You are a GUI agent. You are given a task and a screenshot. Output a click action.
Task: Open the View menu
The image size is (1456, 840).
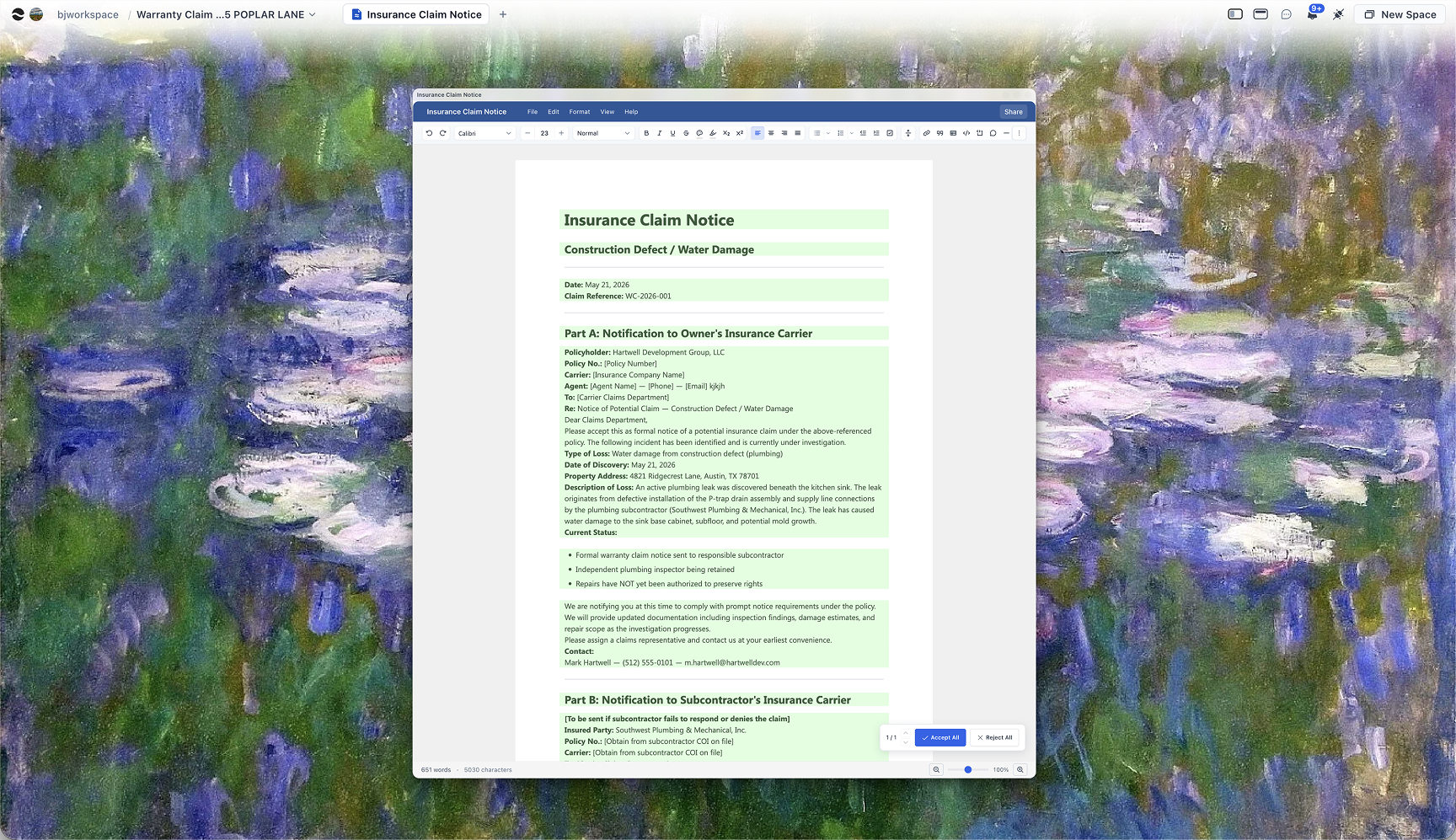[x=608, y=112]
